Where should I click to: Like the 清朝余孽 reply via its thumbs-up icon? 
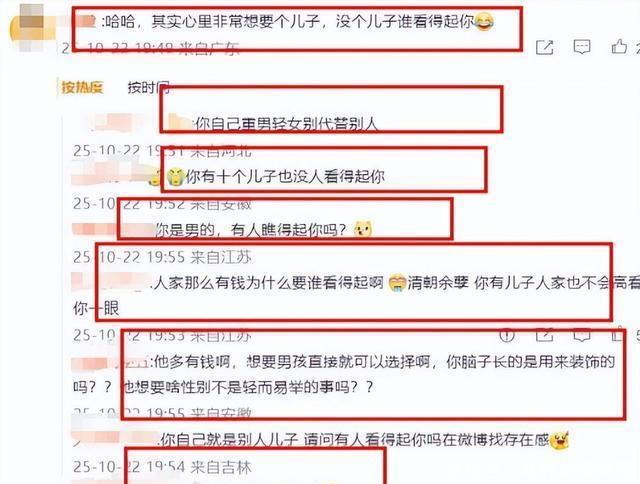point(617,335)
